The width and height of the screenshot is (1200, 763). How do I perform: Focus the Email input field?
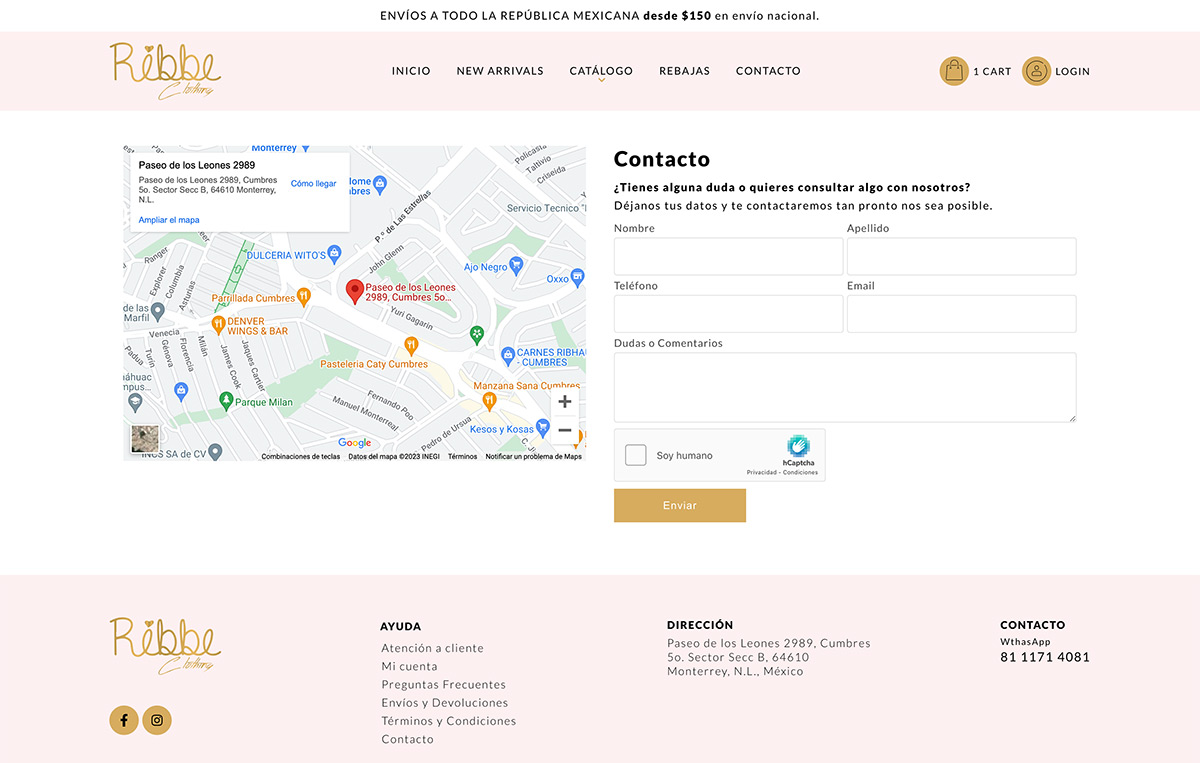point(961,314)
